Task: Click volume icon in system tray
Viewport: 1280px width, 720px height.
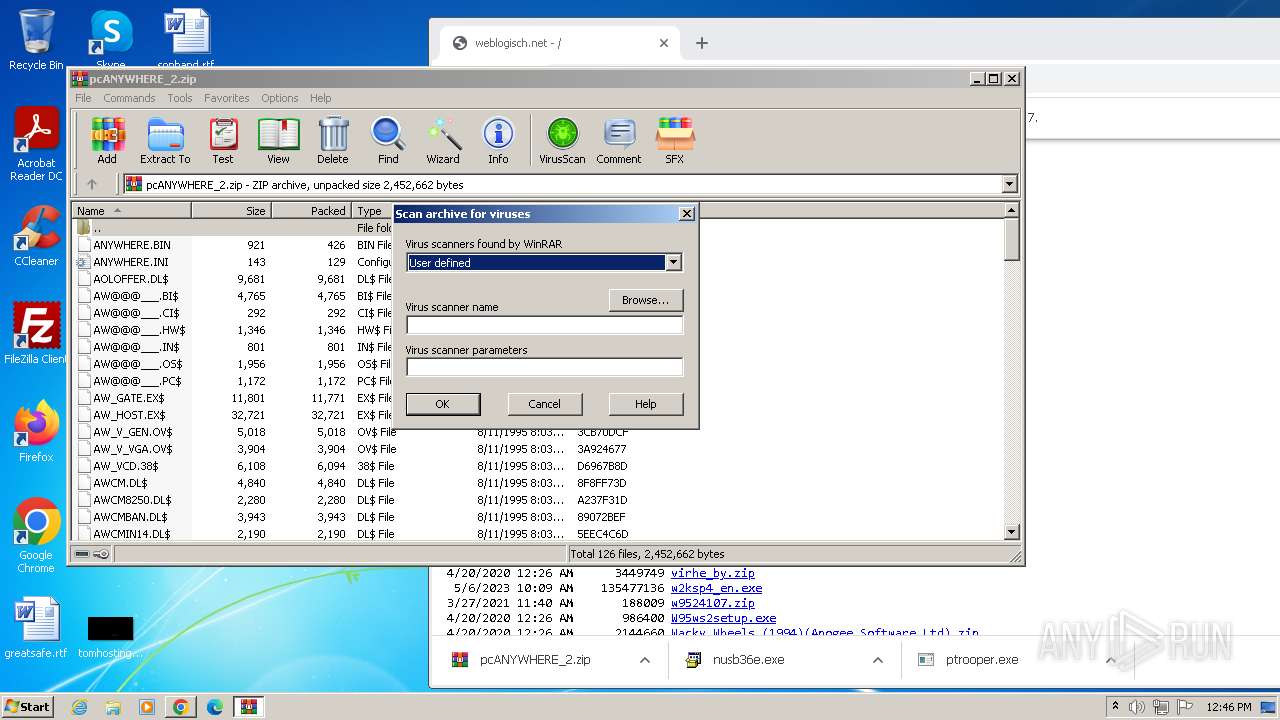Action: click(1138, 707)
